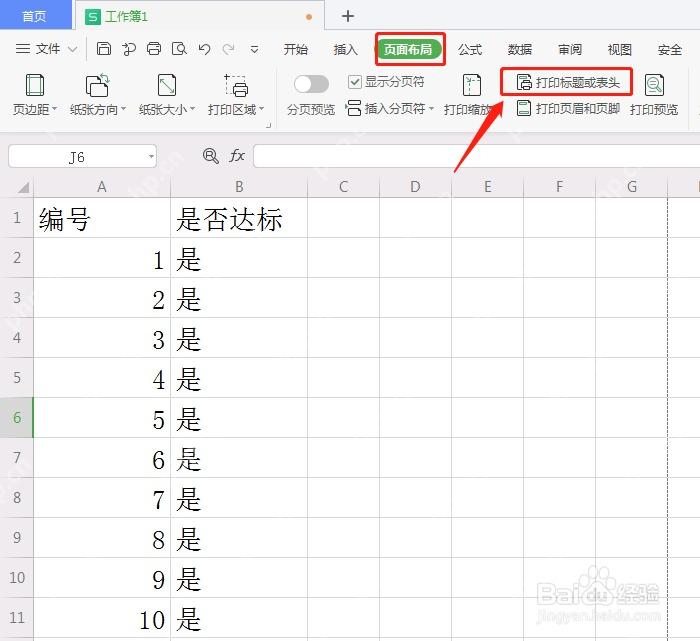Click 打印标题或表头 button
Screen dimensions: 700x641
coord(567,82)
